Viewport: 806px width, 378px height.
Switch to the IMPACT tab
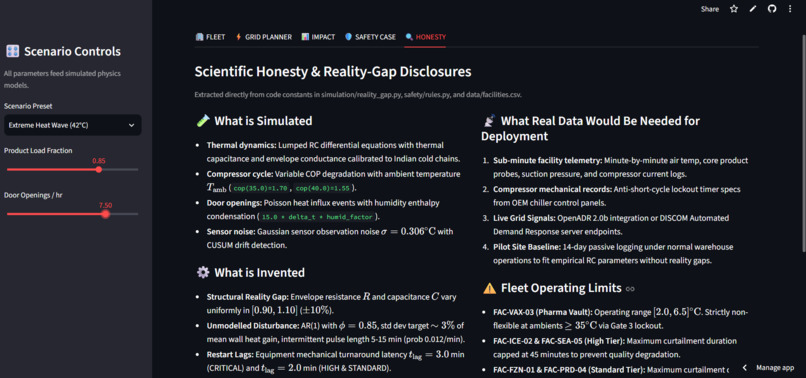coord(318,37)
